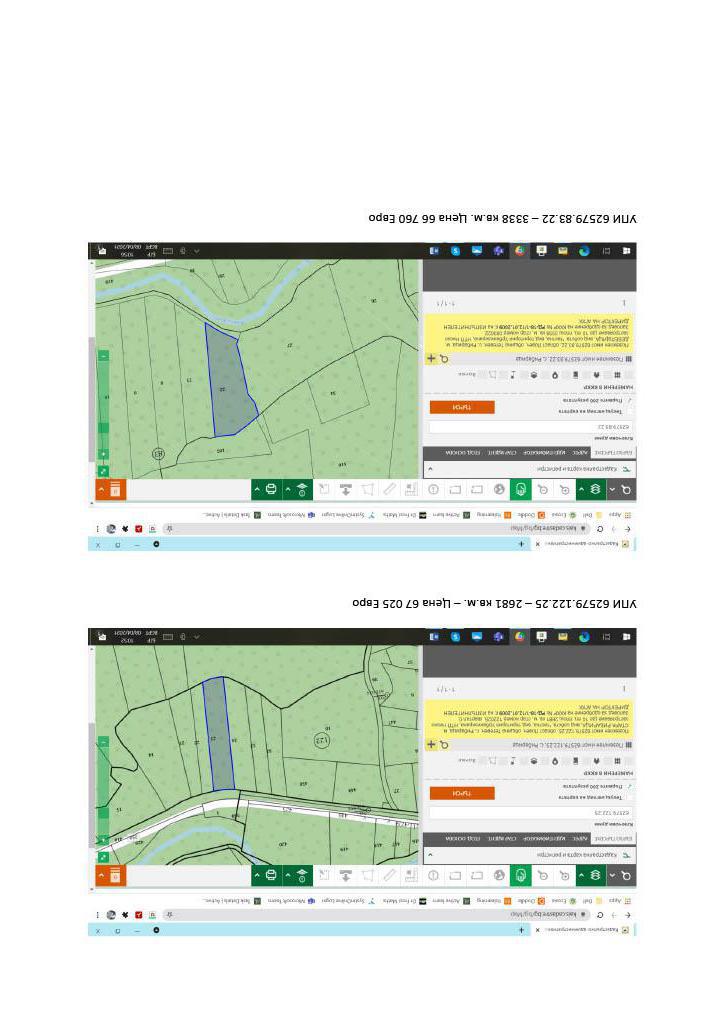Zoom to result Поземлен имот 62579.83.22 via its magnifier
This screenshot has height=1024, width=724.
pos(443,357)
